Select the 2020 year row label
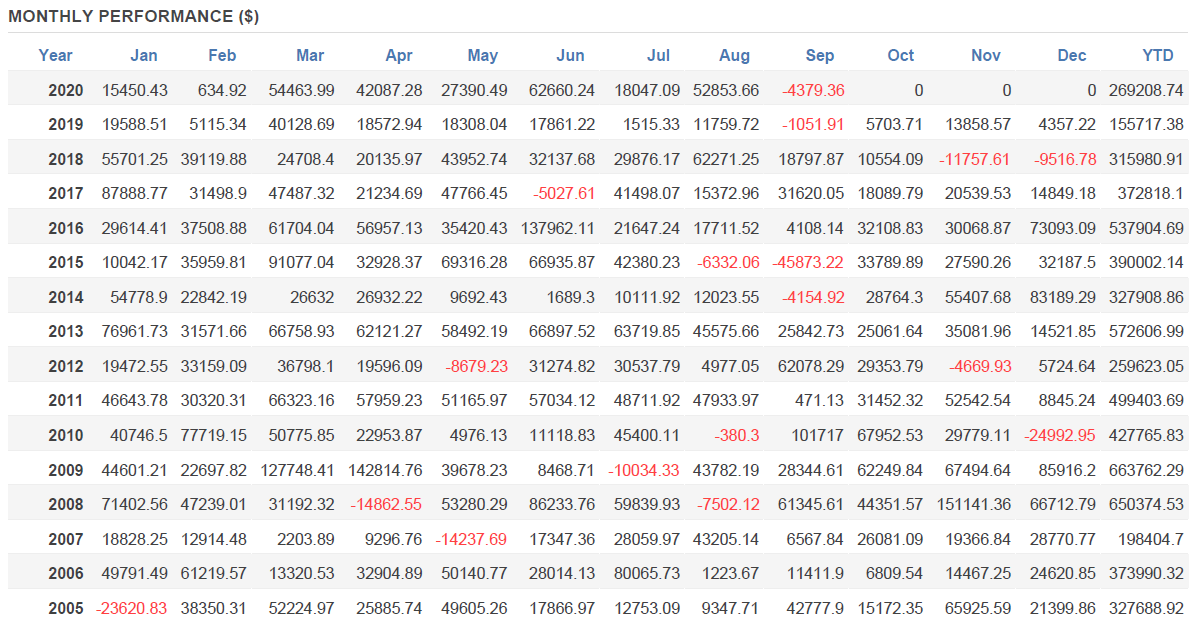1197x629 pixels. point(66,90)
